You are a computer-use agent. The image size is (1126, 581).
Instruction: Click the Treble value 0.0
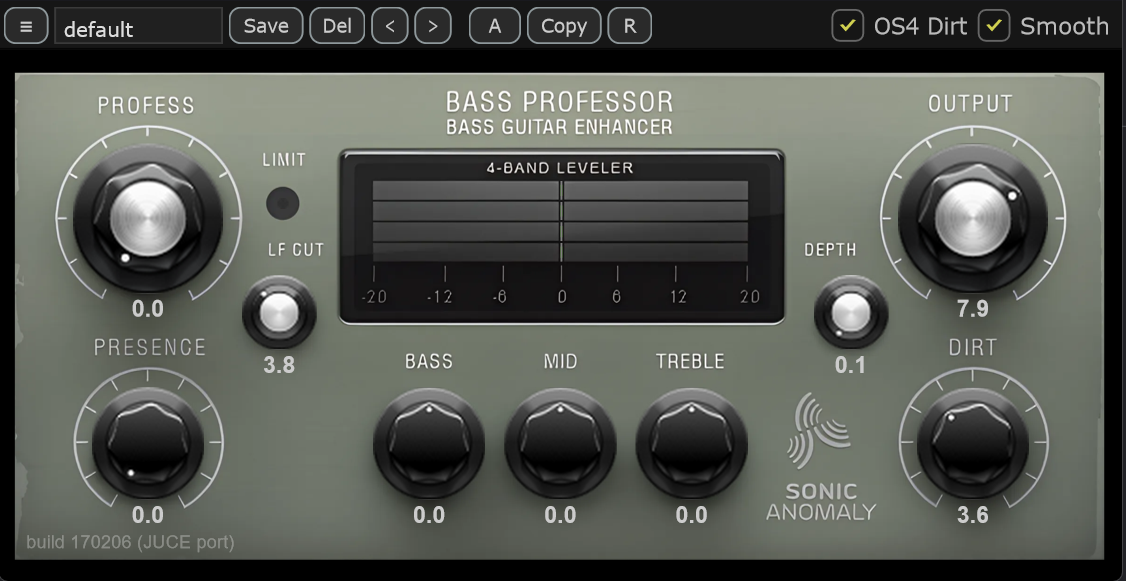(x=692, y=515)
